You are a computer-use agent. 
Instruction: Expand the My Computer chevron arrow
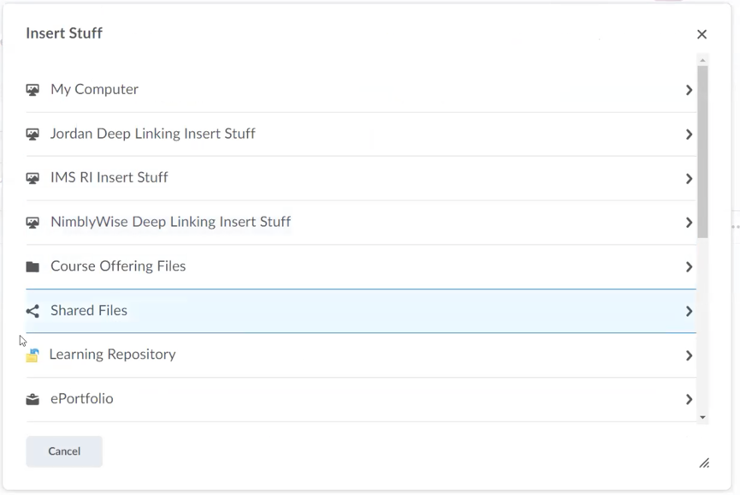click(689, 90)
